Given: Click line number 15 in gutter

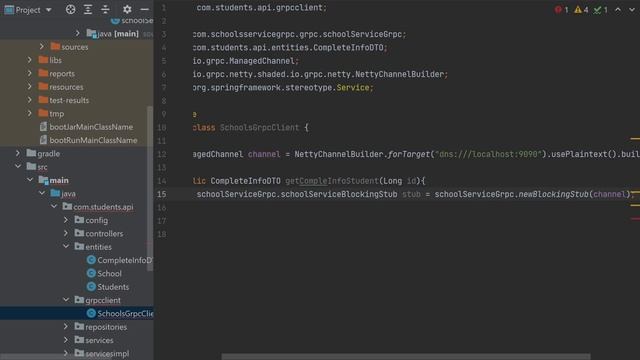Looking at the screenshot, I should 162,194.
